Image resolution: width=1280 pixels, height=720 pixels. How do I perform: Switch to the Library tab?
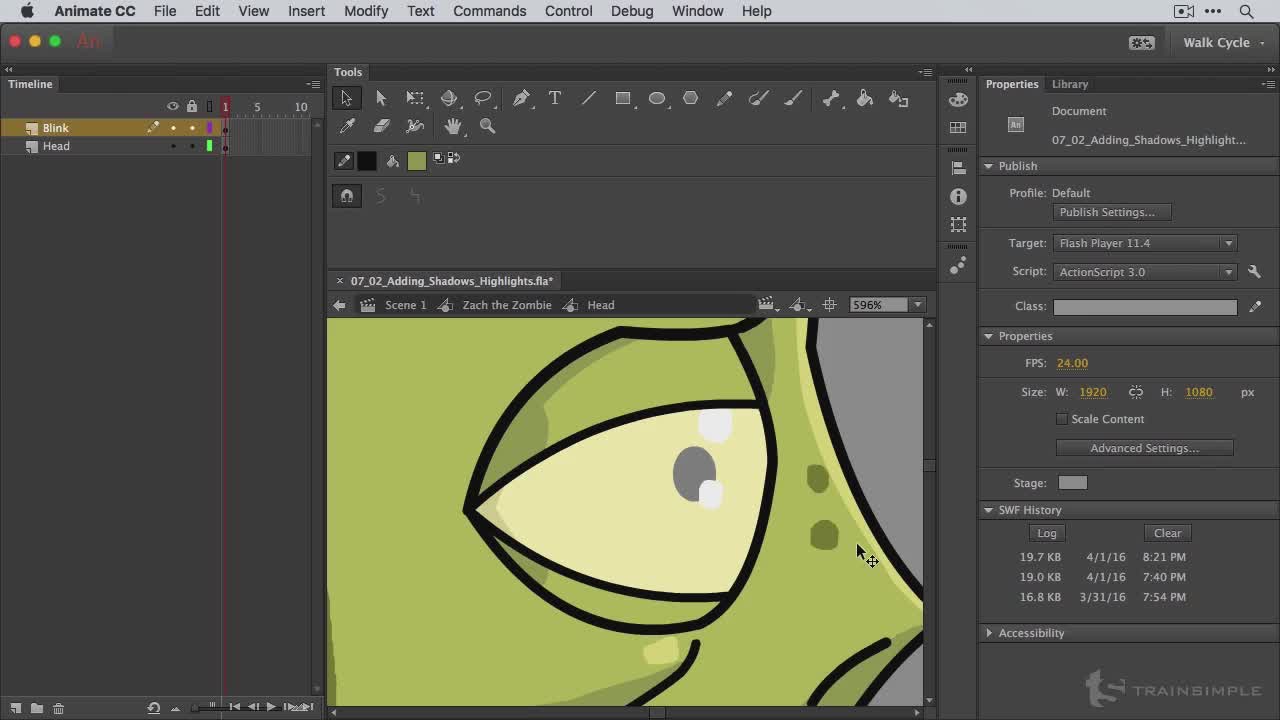coord(1070,84)
